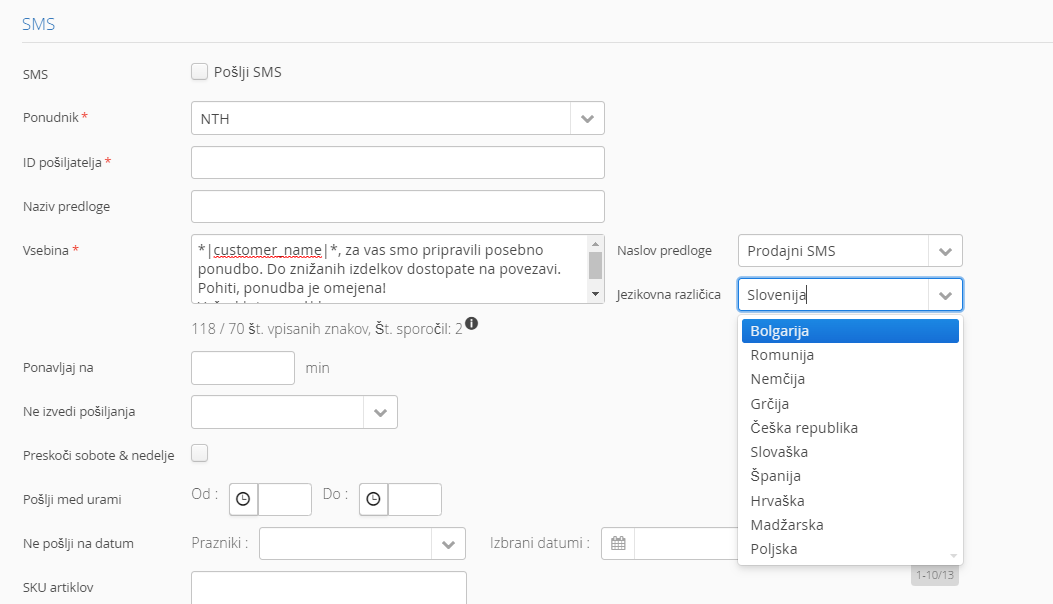The width and height of the screenshot is (1053, 604).
Task: Click the Izbrani datumi date field
Action: tap(686, 544)
